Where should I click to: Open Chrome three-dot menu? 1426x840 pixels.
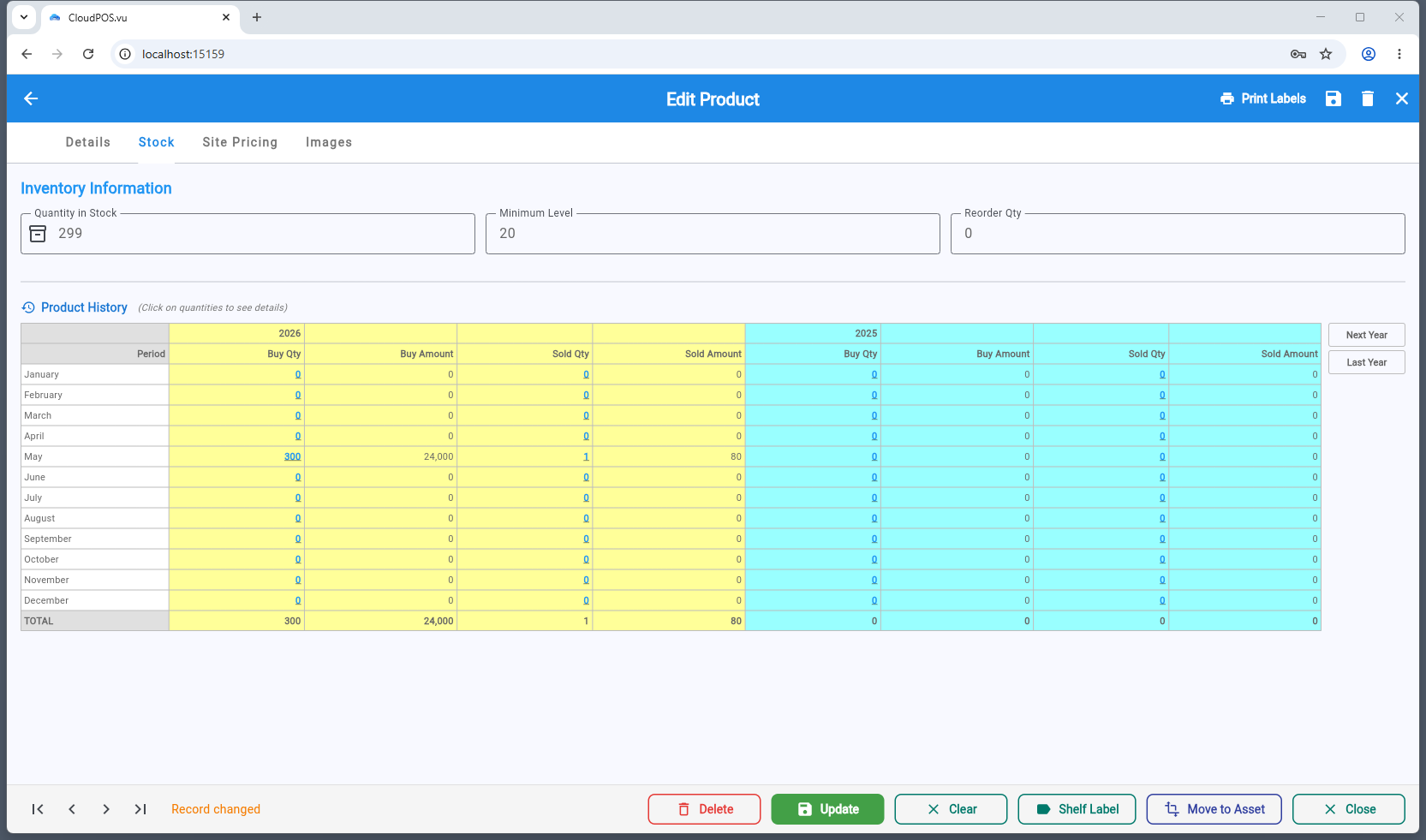1399,54
